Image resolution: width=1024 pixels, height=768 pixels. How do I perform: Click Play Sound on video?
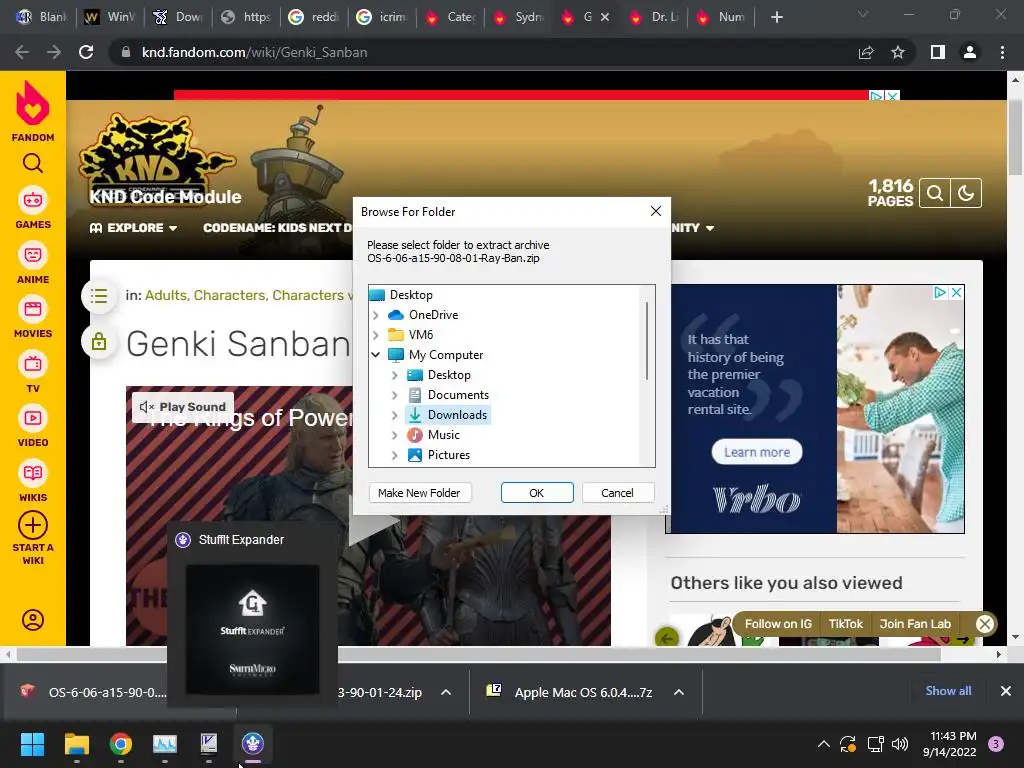[x=183, y=407]
